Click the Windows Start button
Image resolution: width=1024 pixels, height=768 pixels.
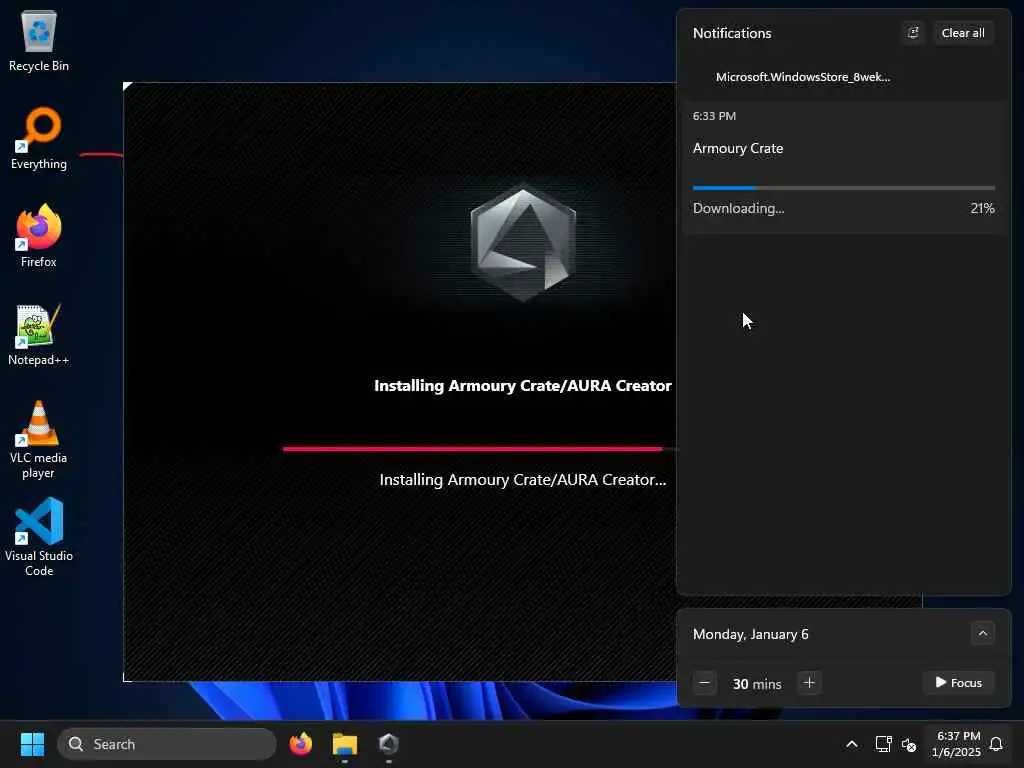(32, 744)
